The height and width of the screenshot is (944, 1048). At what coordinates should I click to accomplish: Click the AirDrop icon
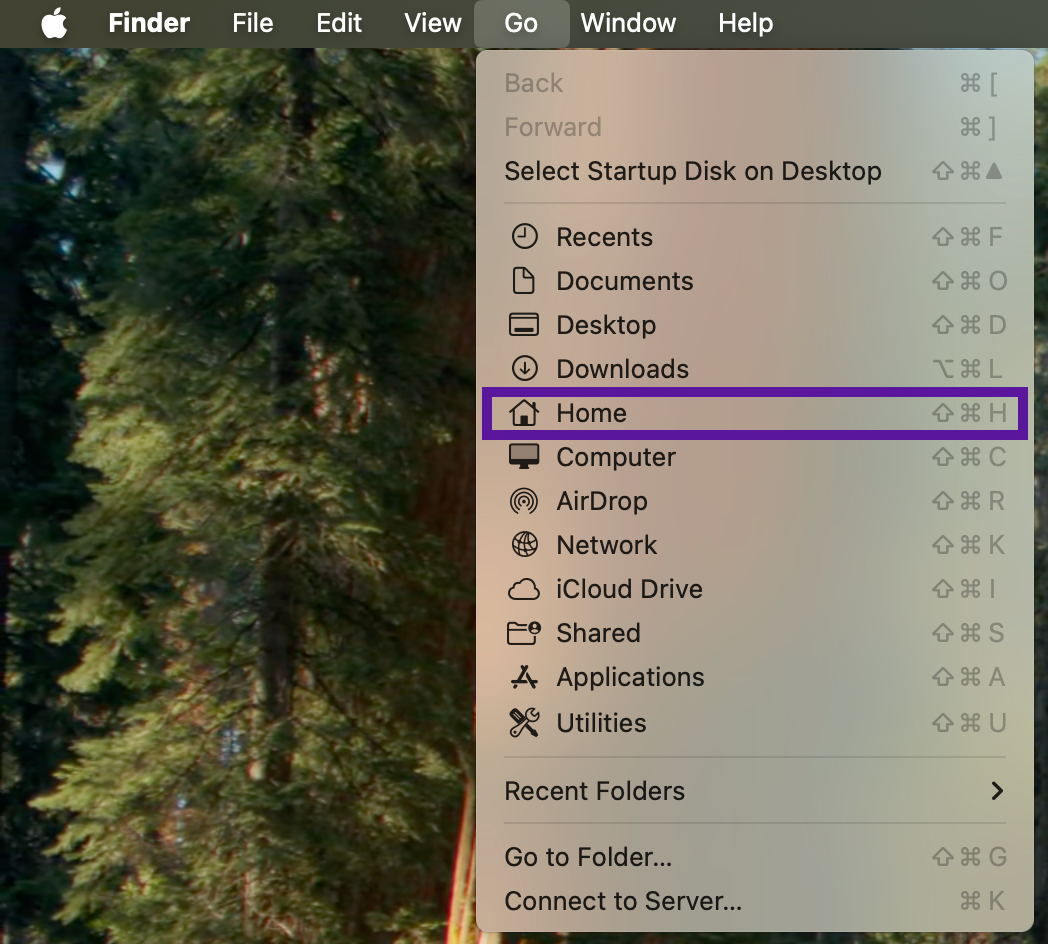pyautogui.click(x=524, y=501)
